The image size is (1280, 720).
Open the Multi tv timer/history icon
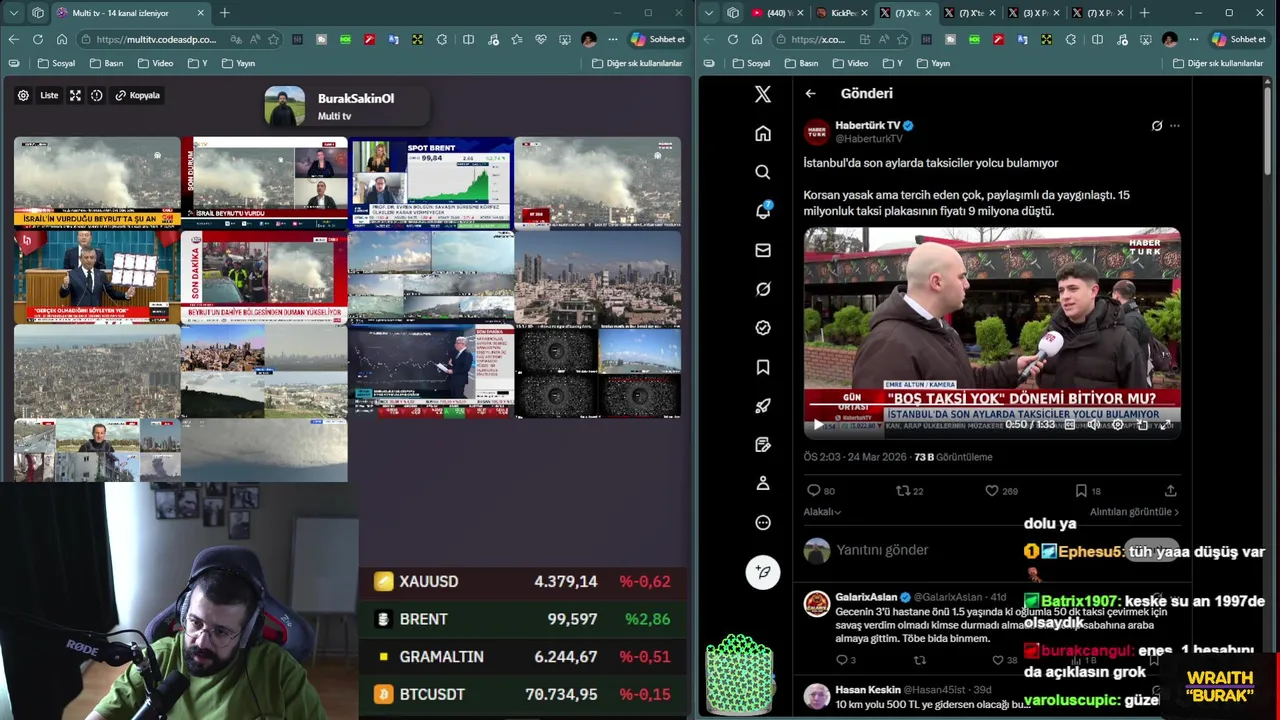(x=97, y=95)
